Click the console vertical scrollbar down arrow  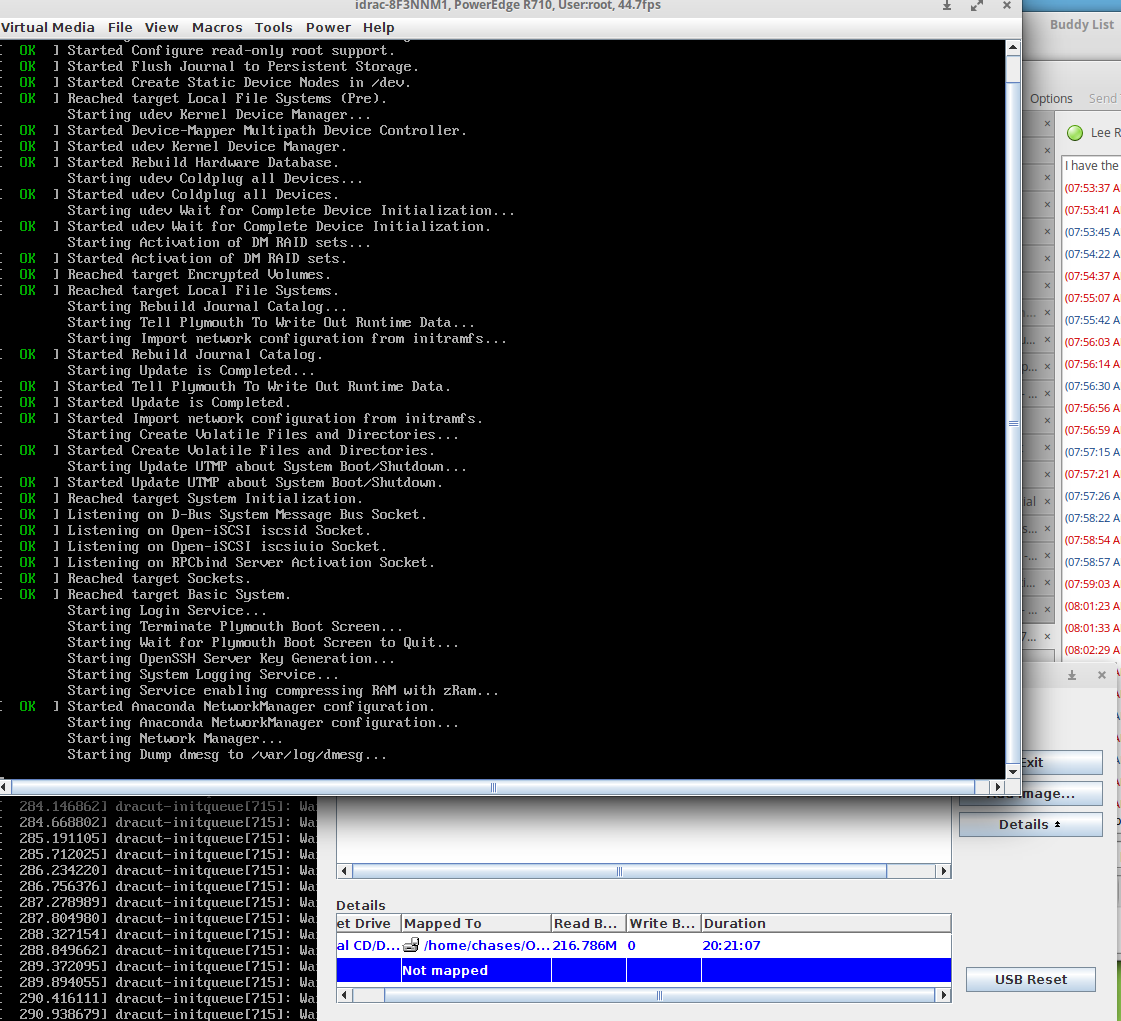coord(1013,771)
